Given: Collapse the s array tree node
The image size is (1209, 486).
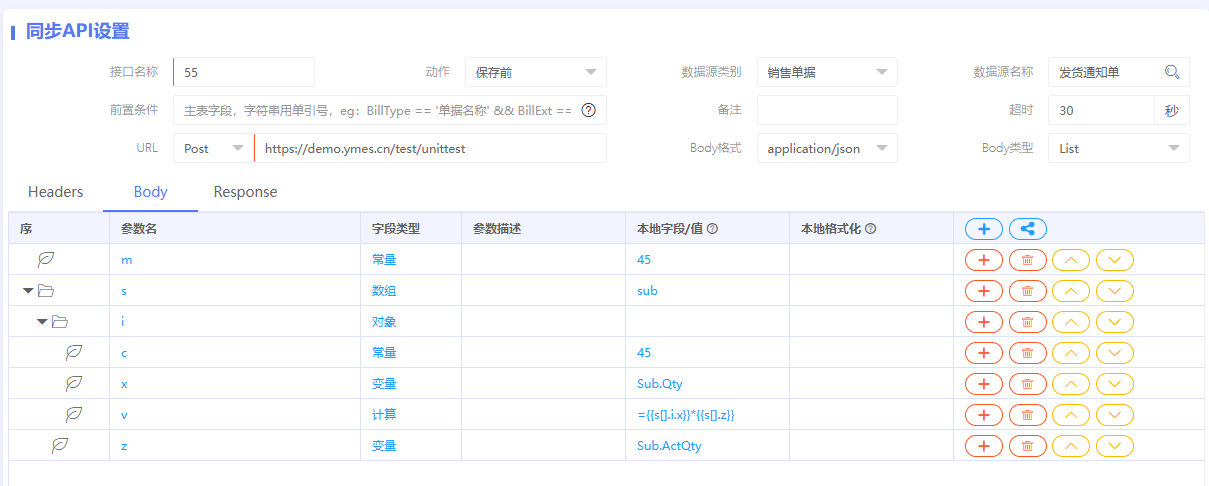Looking at the screenshot, I should (28, 291).
